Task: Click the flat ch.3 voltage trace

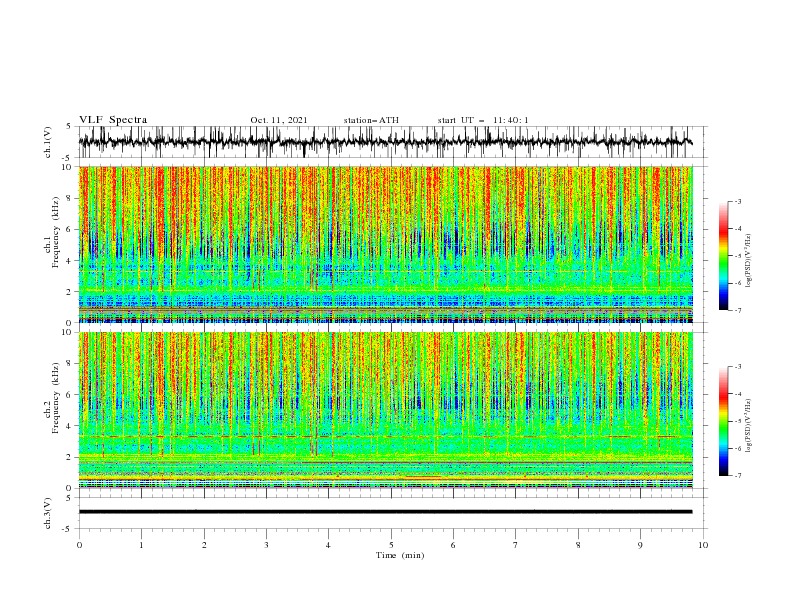Action: click(x=385, y=512)
